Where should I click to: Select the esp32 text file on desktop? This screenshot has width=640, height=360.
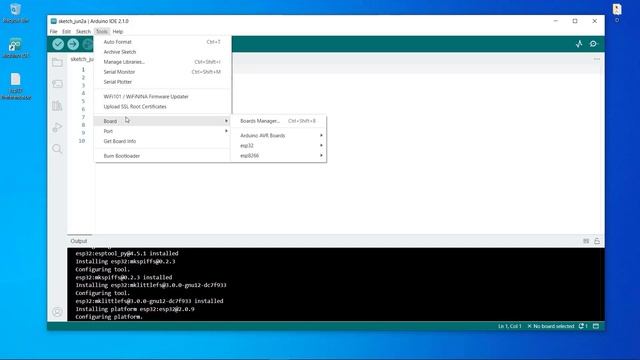pos(16,86)
